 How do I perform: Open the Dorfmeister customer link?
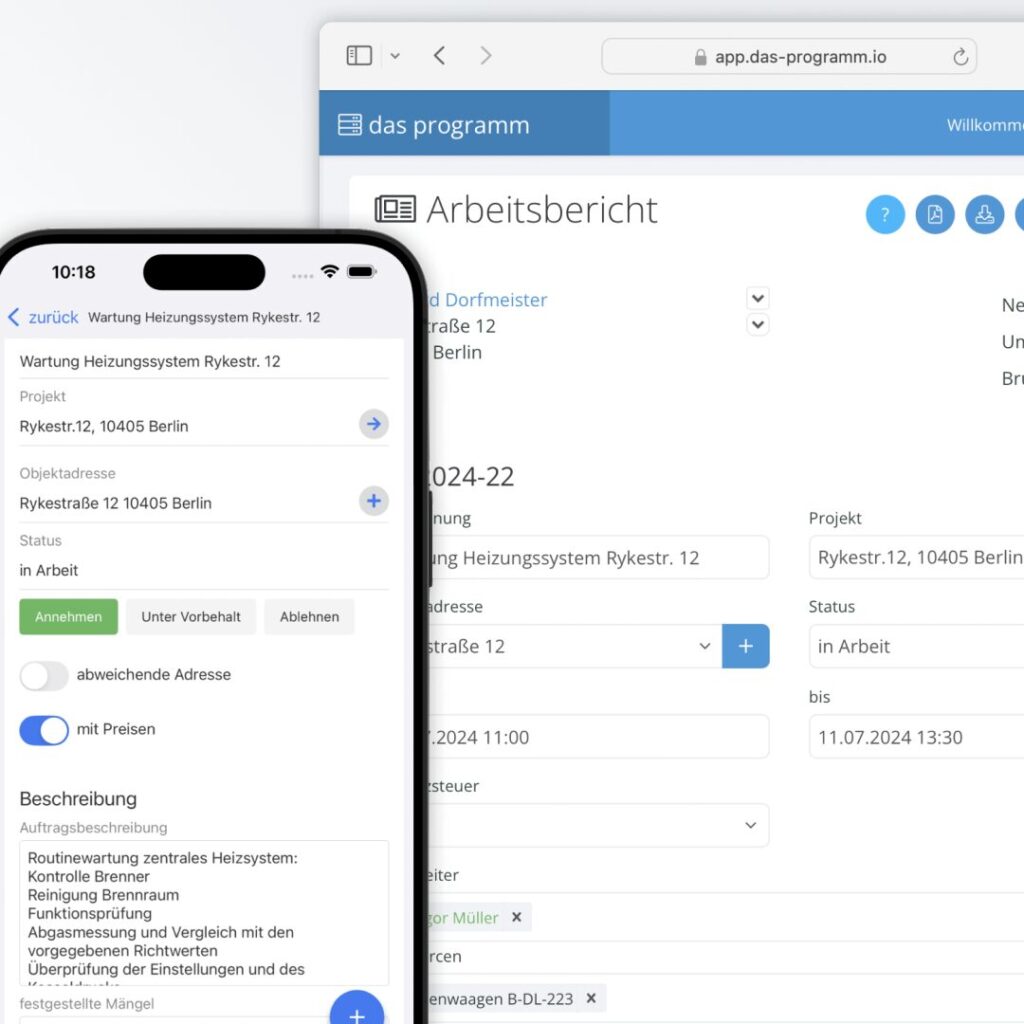coord(487,300)
